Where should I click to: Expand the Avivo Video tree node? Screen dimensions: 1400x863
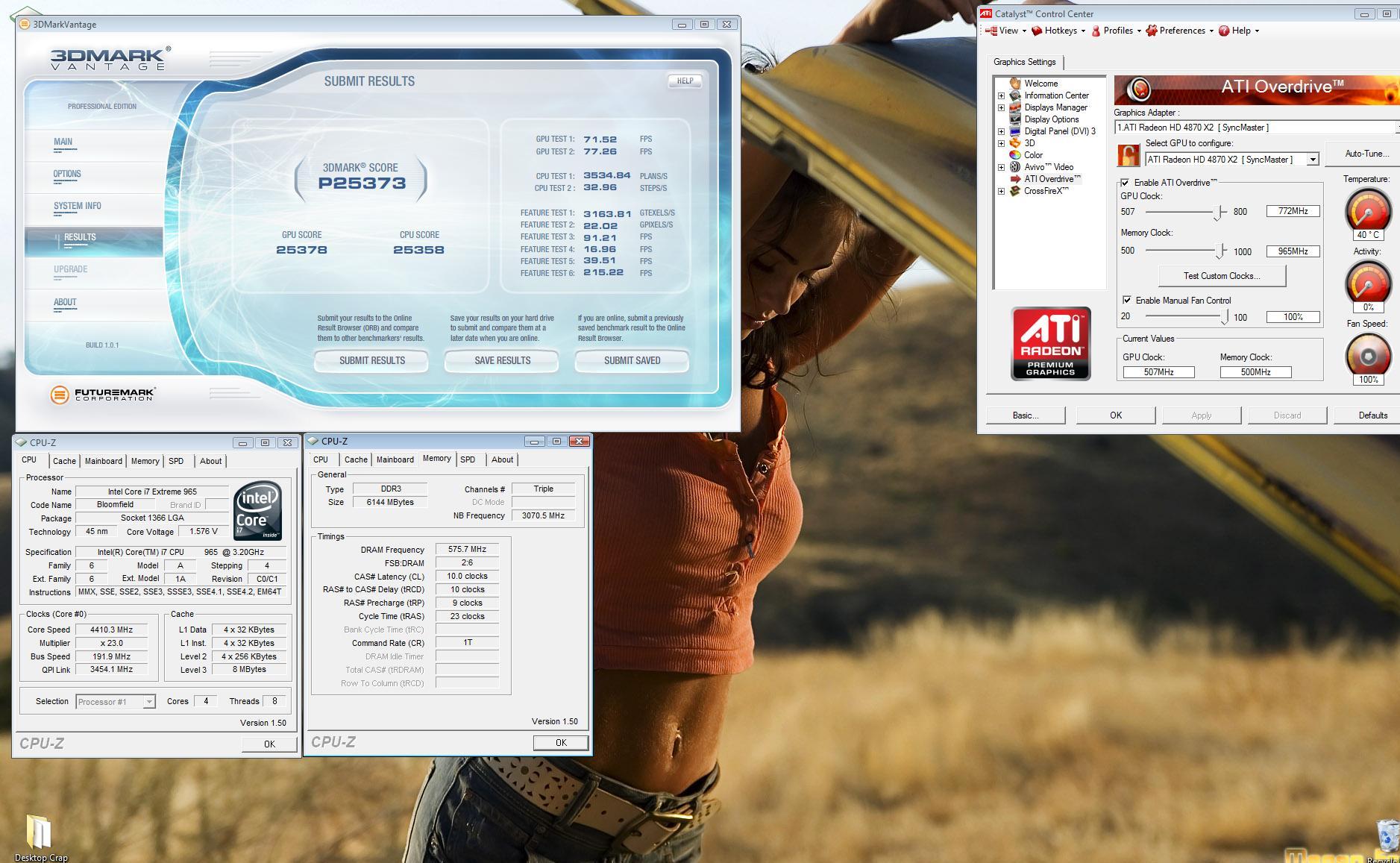1001,167
